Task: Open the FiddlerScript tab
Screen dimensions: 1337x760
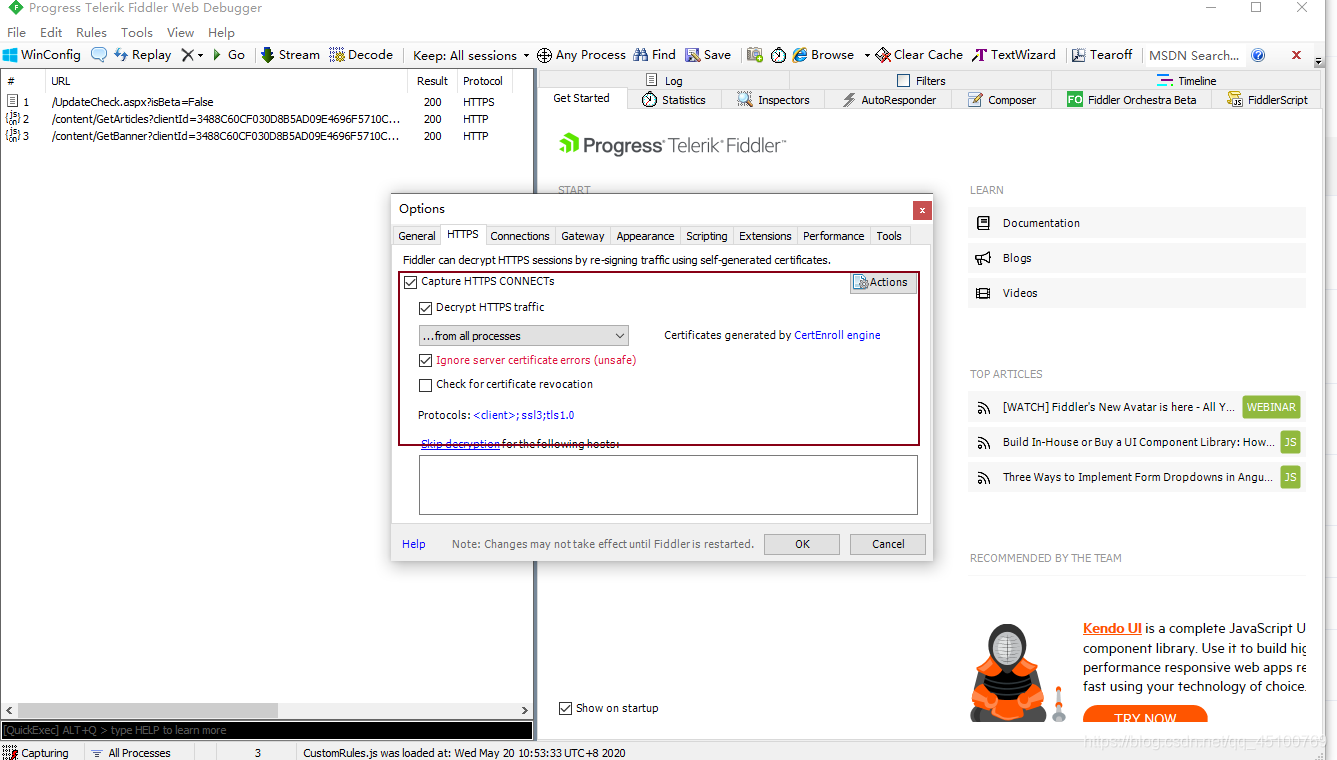Action: click(x=1268, y=99)
